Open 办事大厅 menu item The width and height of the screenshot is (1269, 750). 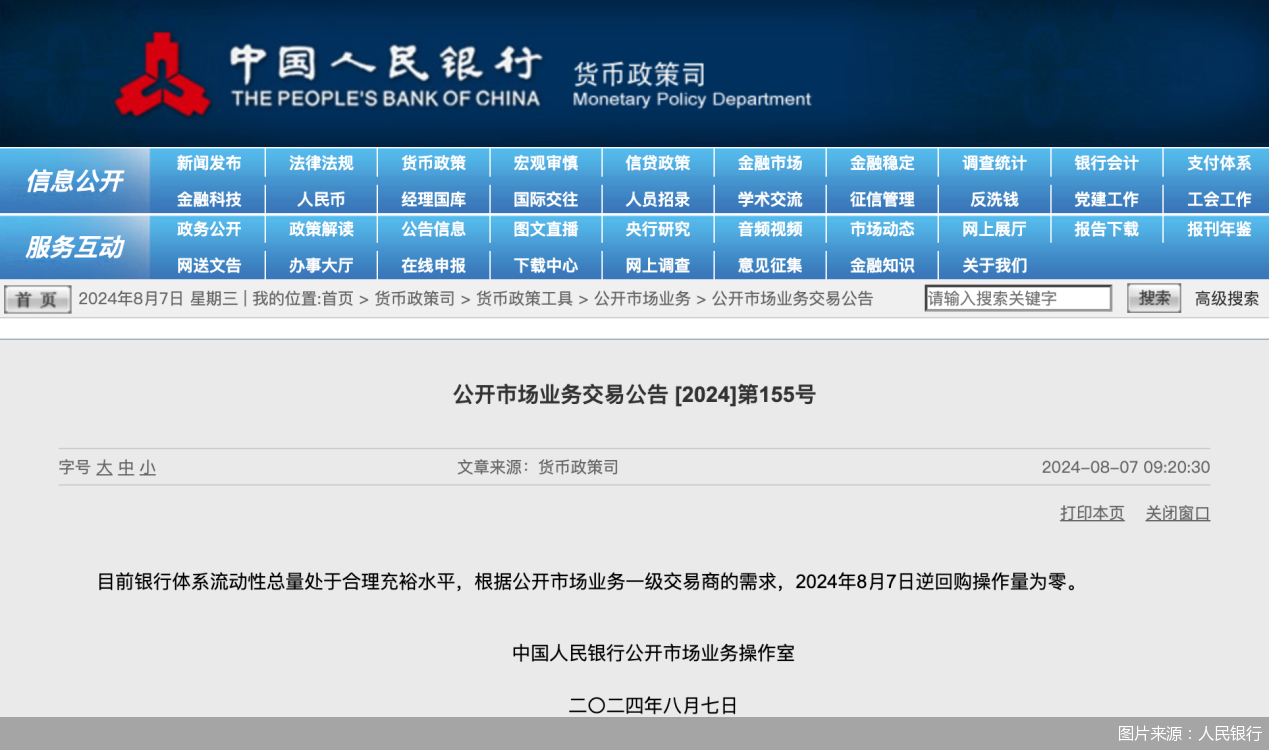[321, 266]
